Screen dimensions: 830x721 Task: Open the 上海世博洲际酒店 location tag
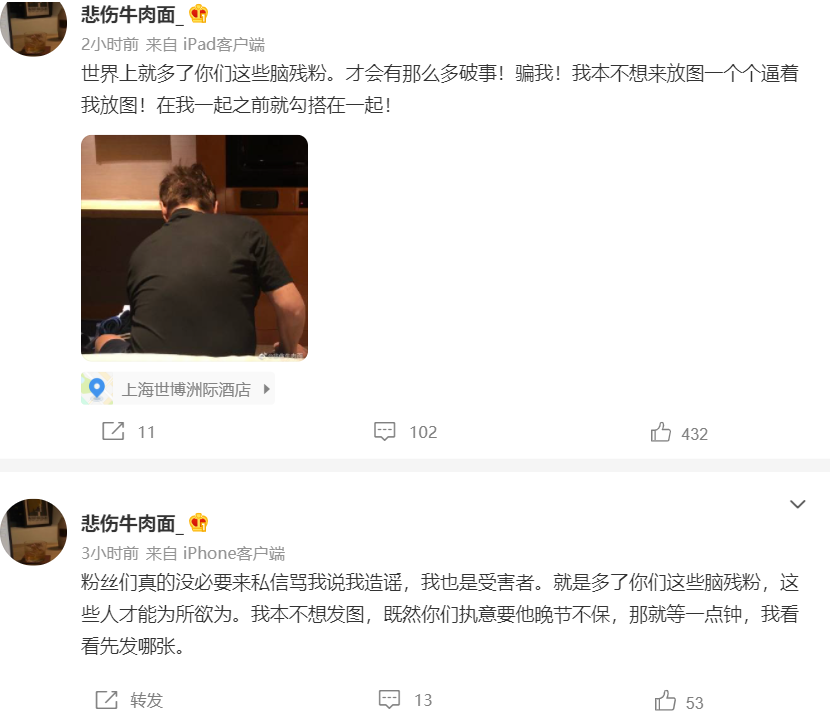pyautogui.click(x=177, y=389)
